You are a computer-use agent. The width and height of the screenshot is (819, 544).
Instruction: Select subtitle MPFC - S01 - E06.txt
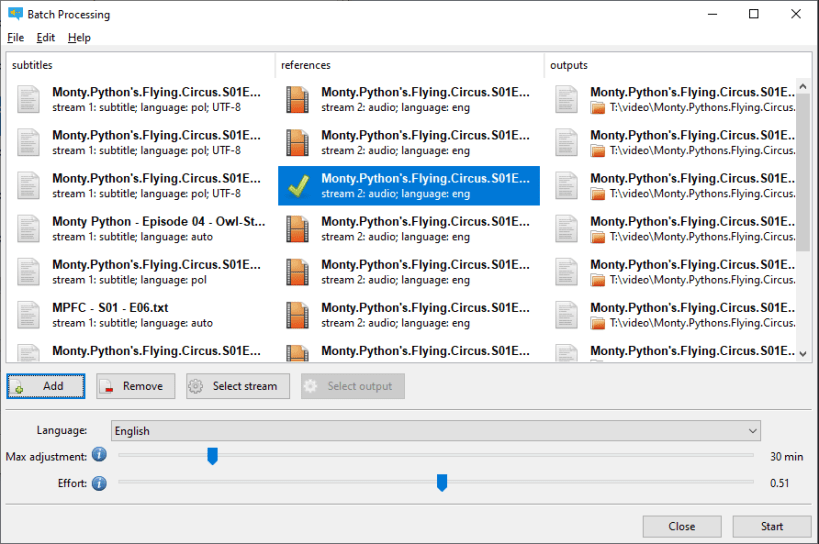pos(140,315)
